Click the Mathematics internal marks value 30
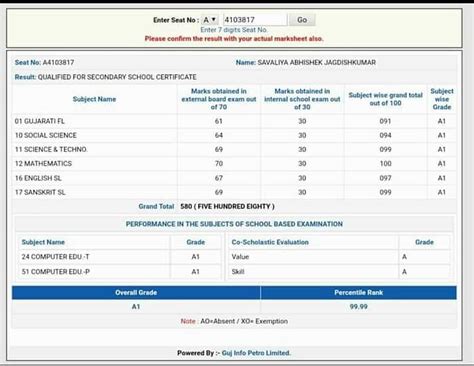The width and height of the screenshot is (474, 366). coord(302,164)
